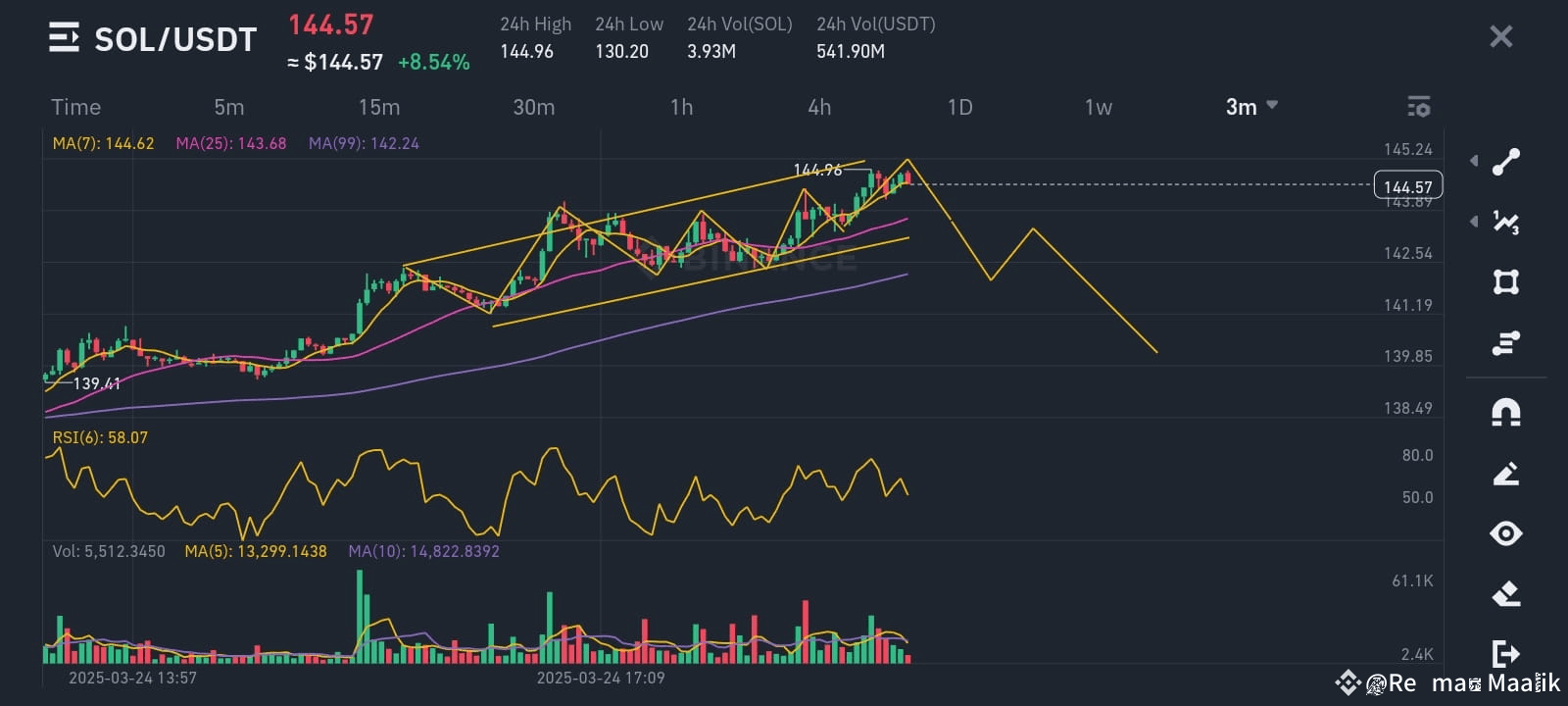Select the 1h interval
Screen dimensions: 1568x706
pyautogui.click(x=681, y=107)
